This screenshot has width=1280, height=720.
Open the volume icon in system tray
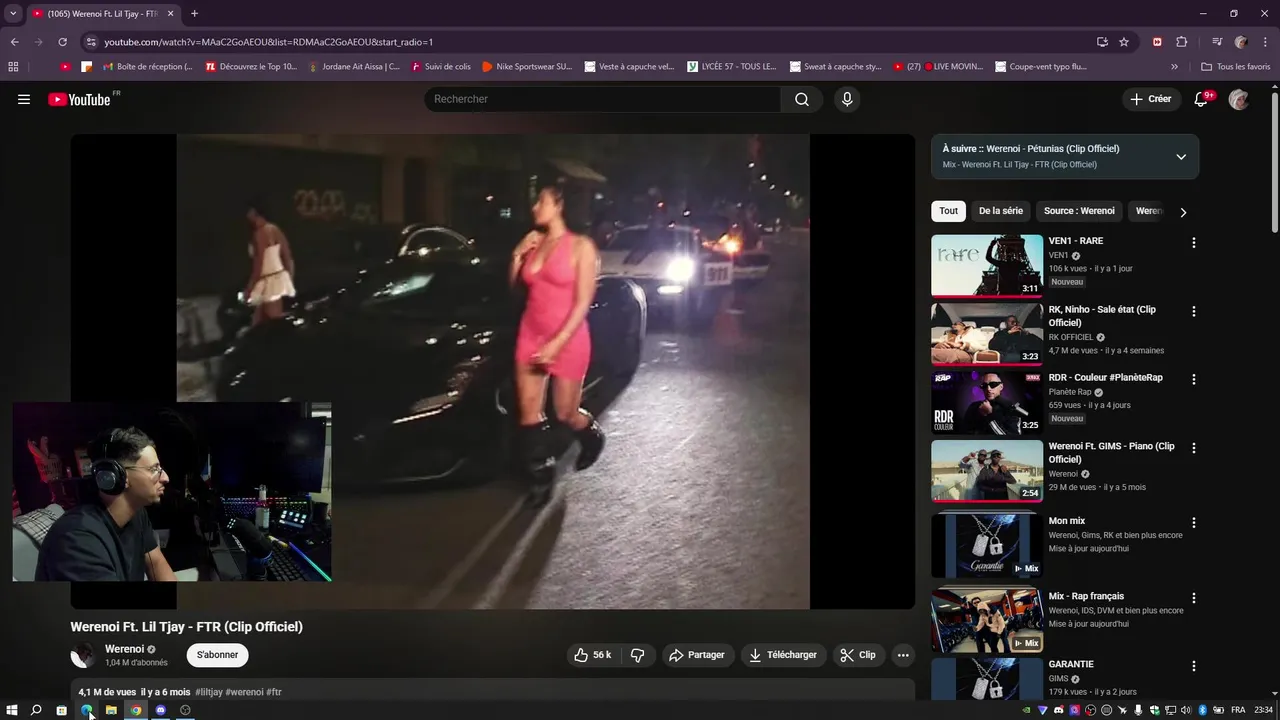click(x=1185, y=710)
